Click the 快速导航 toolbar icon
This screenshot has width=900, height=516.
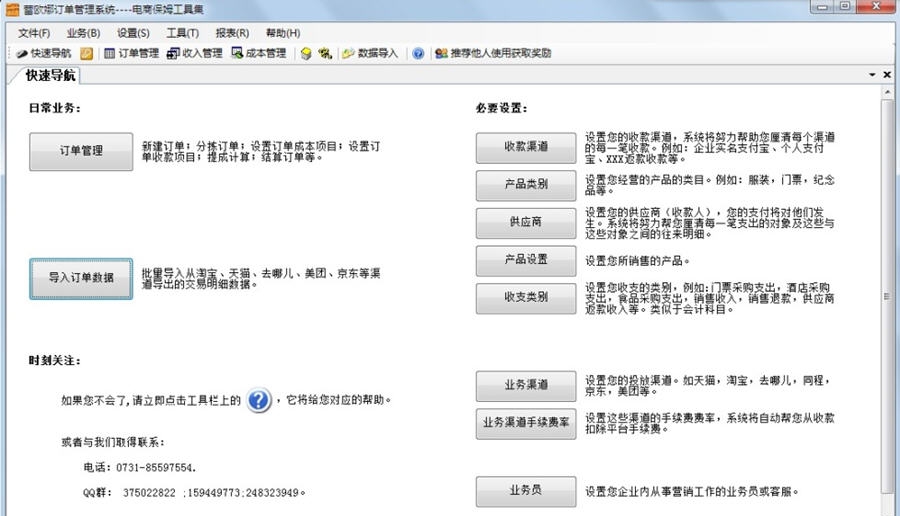click(44, 53)
